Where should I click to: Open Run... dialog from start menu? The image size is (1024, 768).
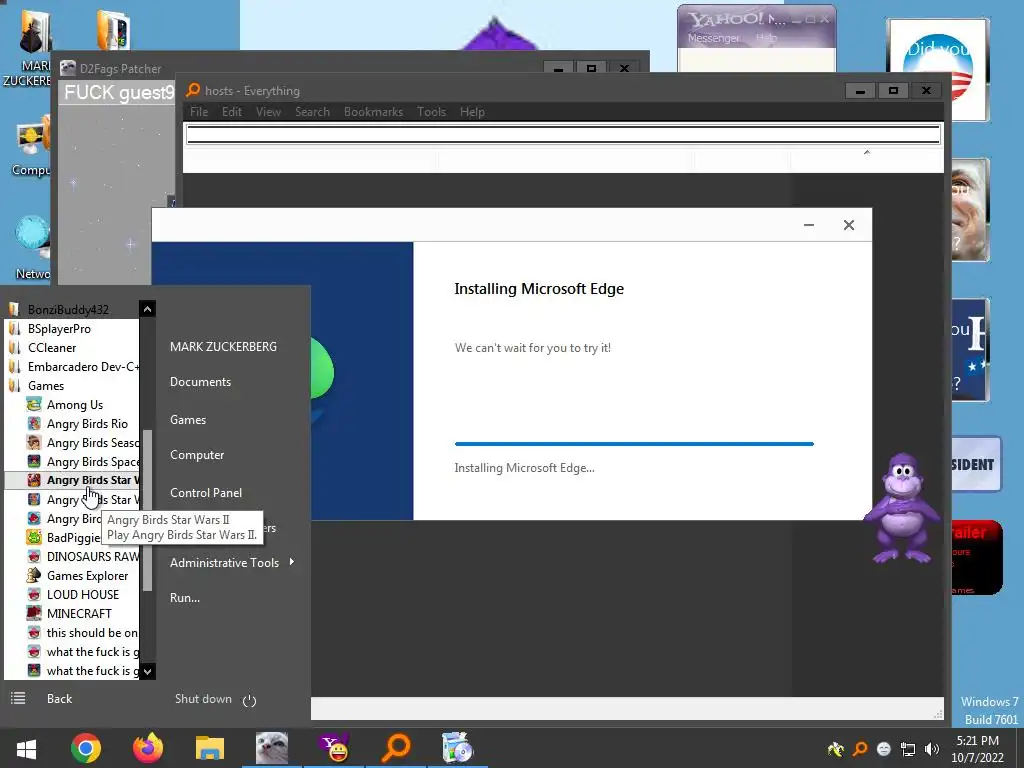pyautogui.click(x=185, y=598)
